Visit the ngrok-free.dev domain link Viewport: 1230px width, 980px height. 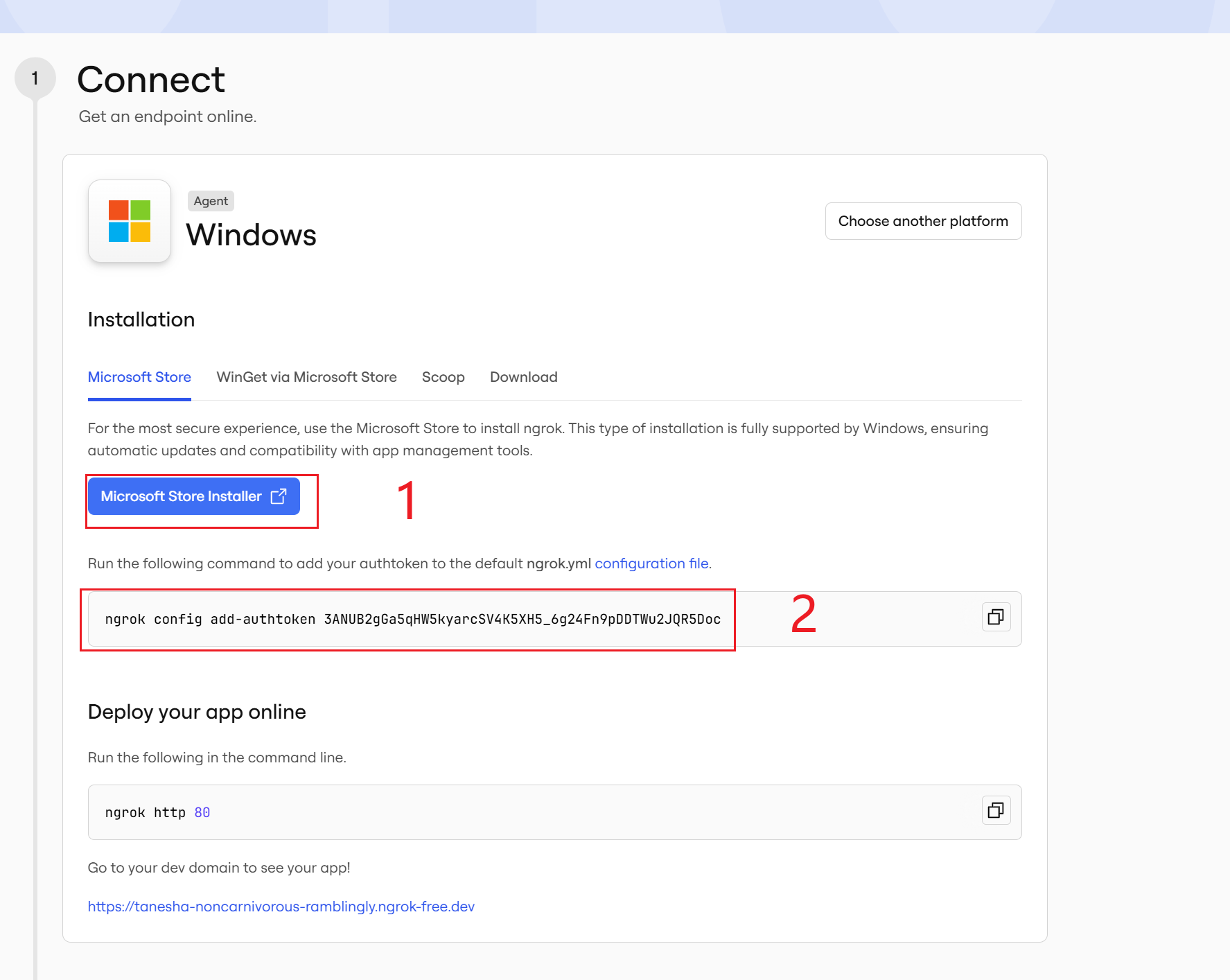281,907
